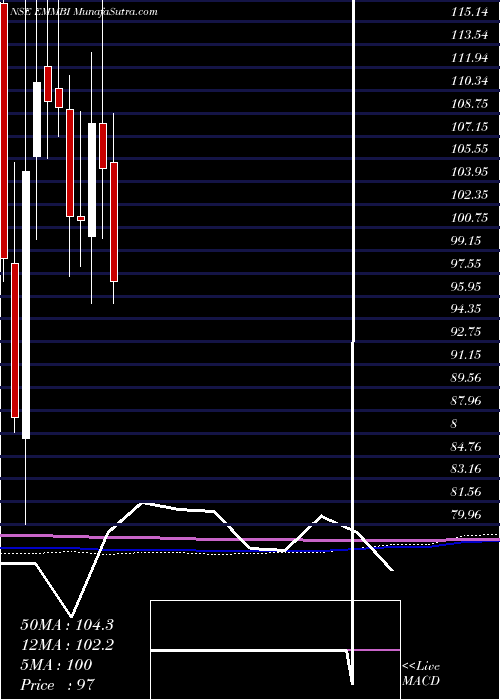Screen dimensions: 500x700
Task: Click the last red candlestick near 97.55
Action: click(x=114, y=222)
